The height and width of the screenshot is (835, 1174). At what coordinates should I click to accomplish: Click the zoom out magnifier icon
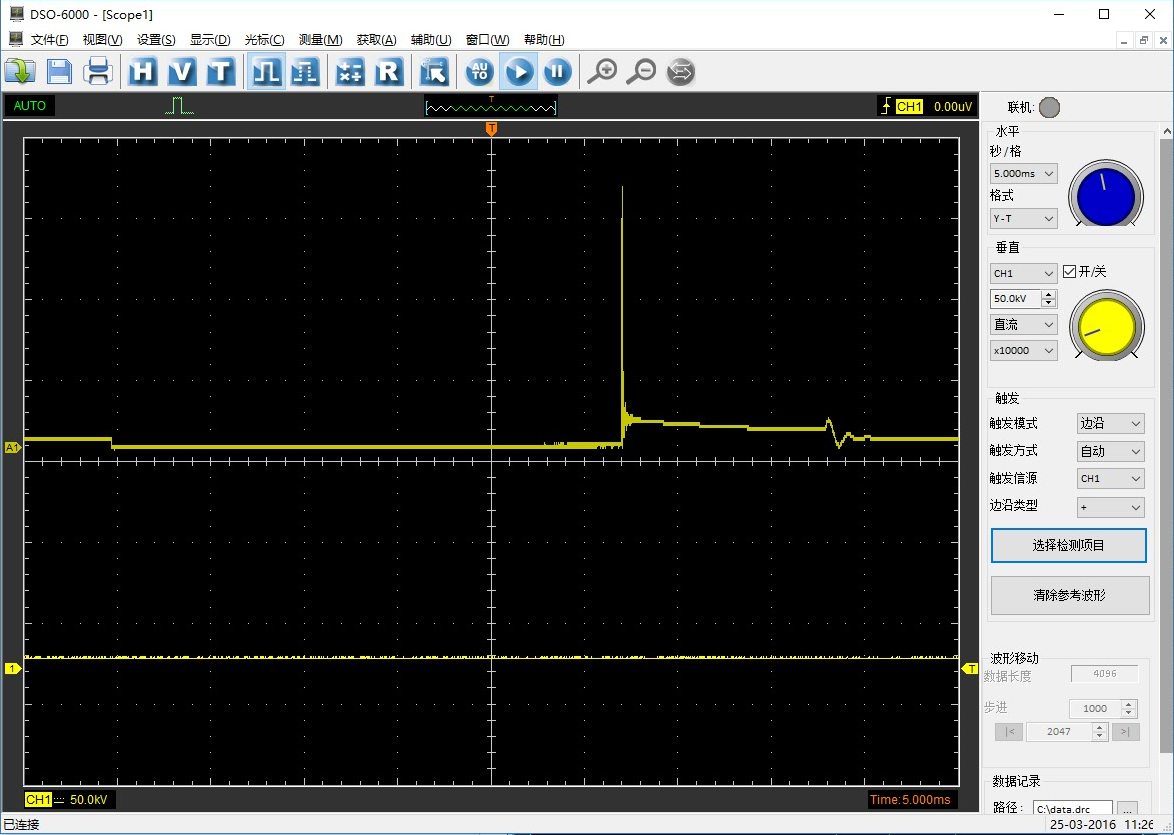pos(641,72)
